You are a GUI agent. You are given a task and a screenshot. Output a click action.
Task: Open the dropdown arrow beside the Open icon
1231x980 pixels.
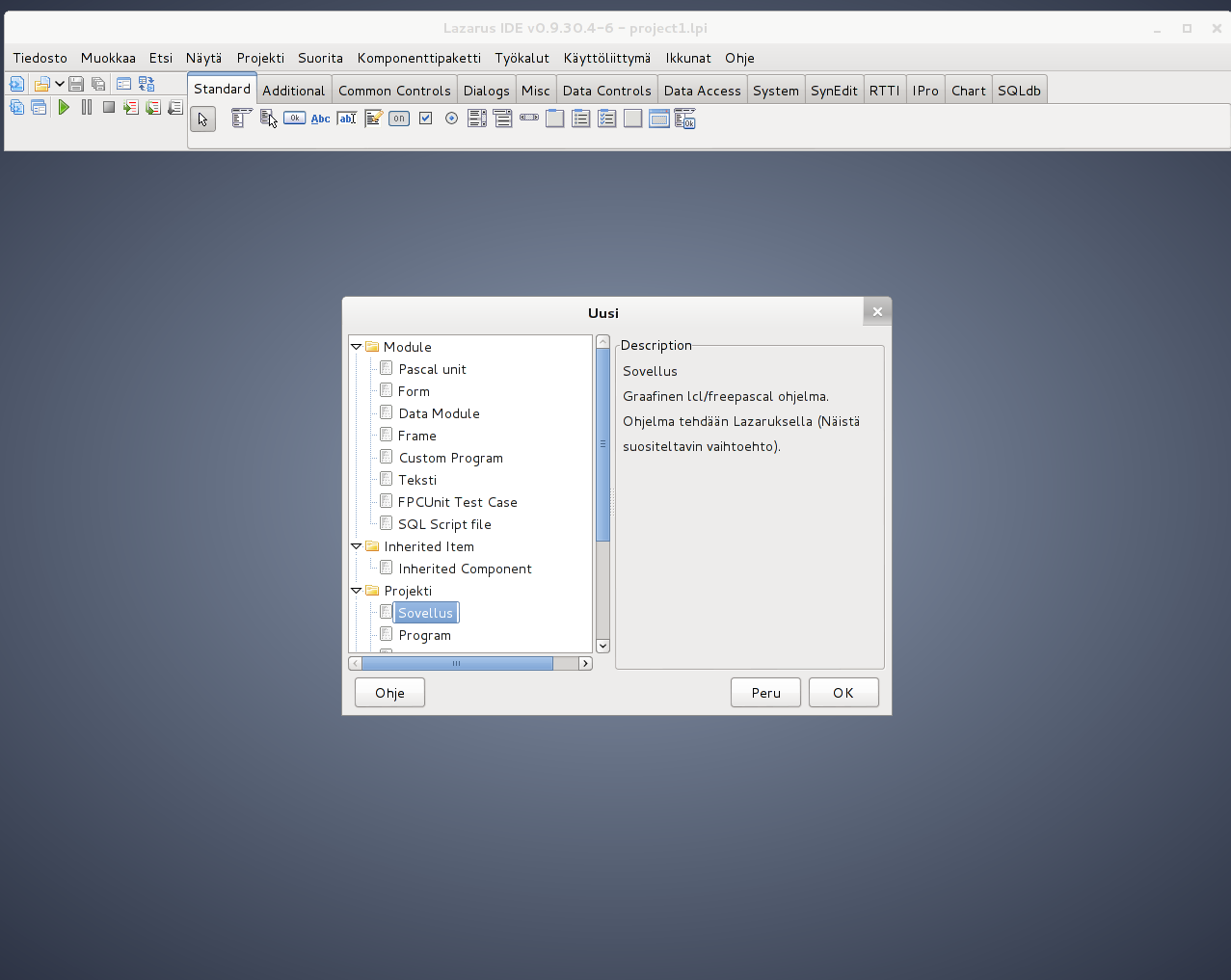59,84
